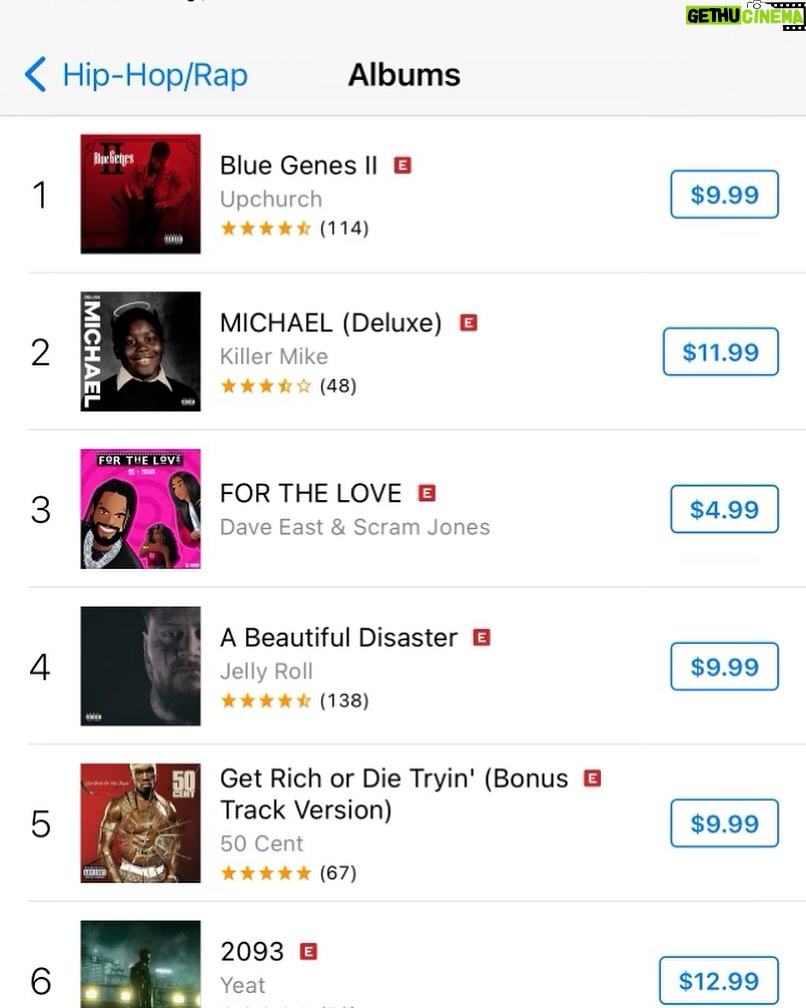This screenshot has height=1008, width=806.
Task: Open the FOR THE LOVE album artwork
Action: coord(140,509)
